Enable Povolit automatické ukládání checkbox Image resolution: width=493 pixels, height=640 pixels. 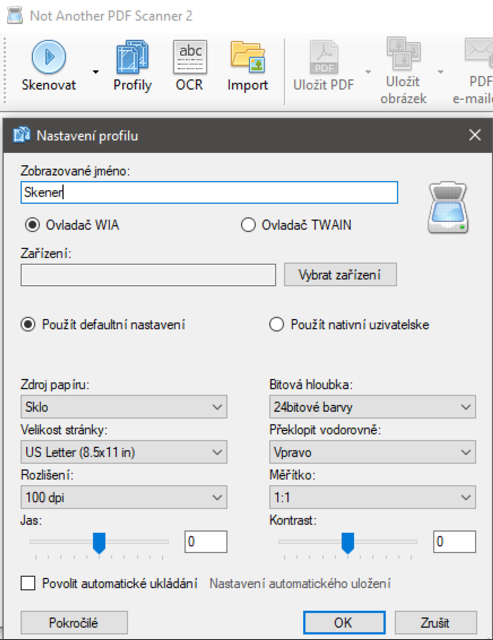pyautogui.click(x=28, y=583)
